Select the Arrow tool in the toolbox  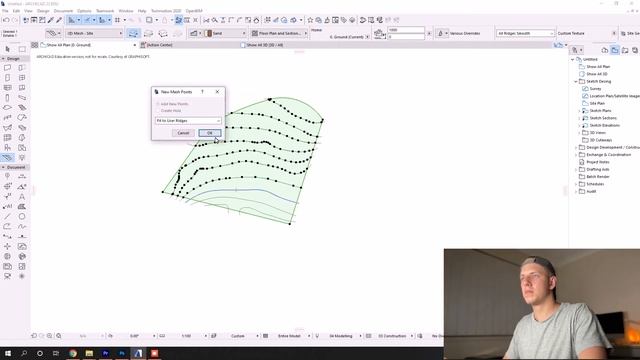(x=7, y=49)
